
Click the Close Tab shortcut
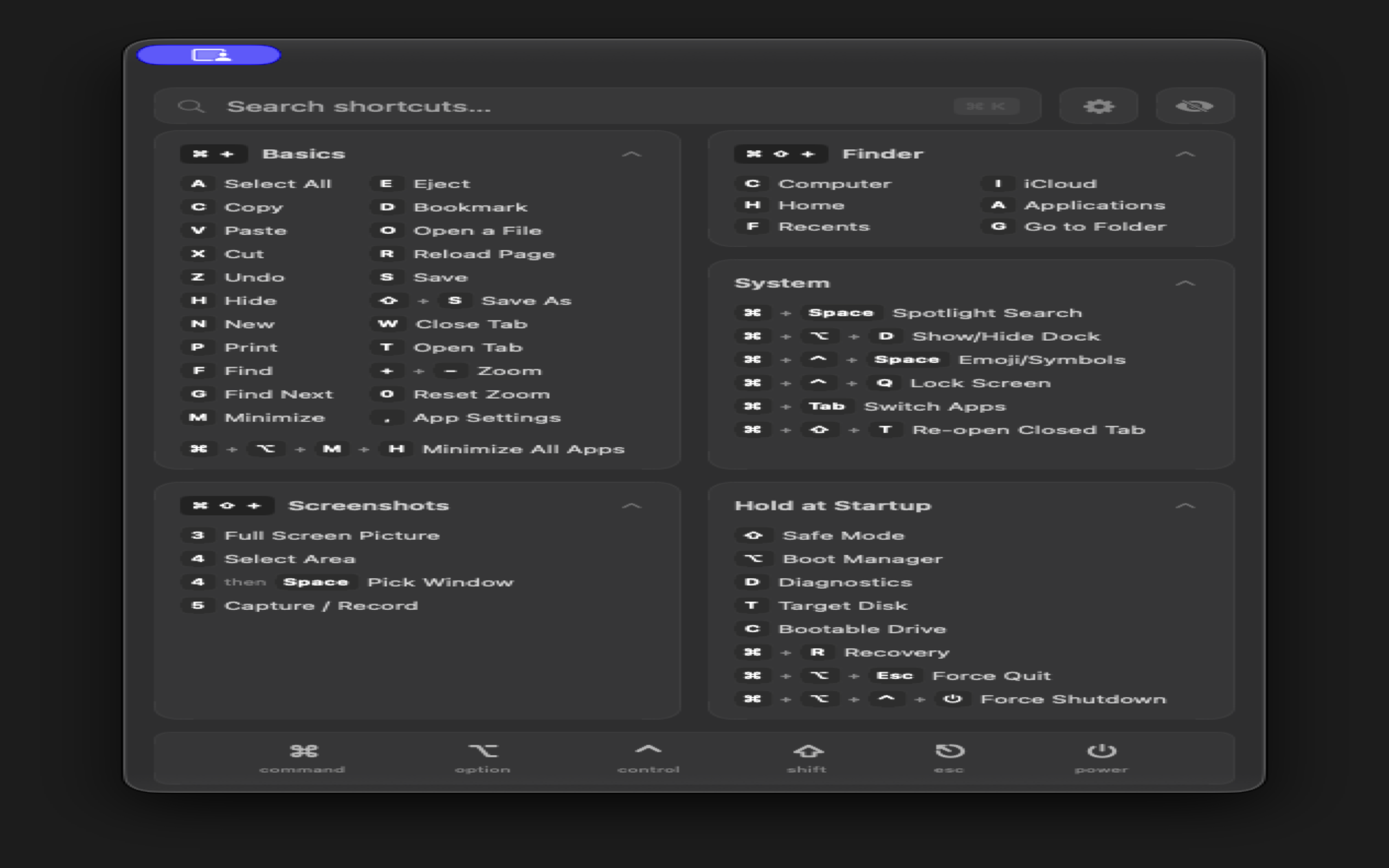449,324
